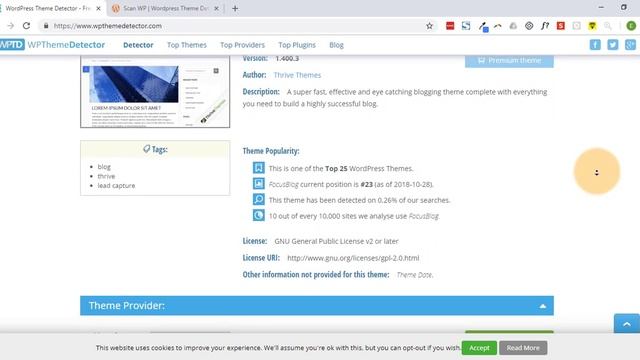Click the grey cloud drive extension icon
This screenshot has width=640, height=360.
click(513, 26)
